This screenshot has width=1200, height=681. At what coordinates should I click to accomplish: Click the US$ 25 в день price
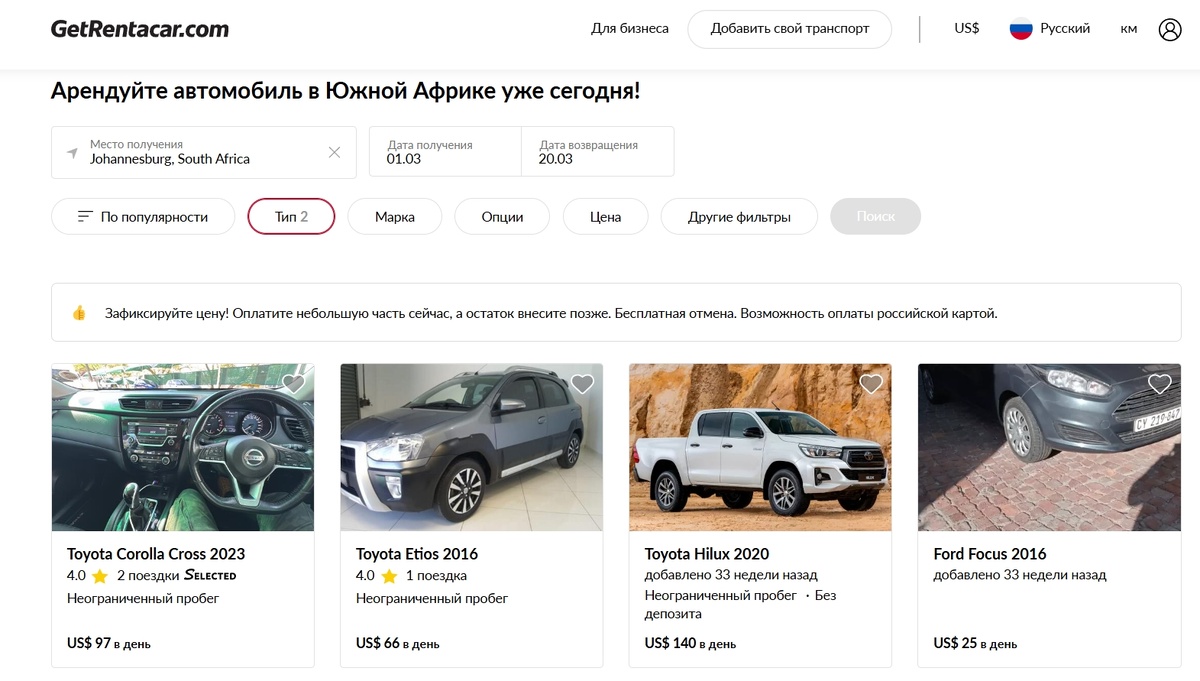click(976, 643)
